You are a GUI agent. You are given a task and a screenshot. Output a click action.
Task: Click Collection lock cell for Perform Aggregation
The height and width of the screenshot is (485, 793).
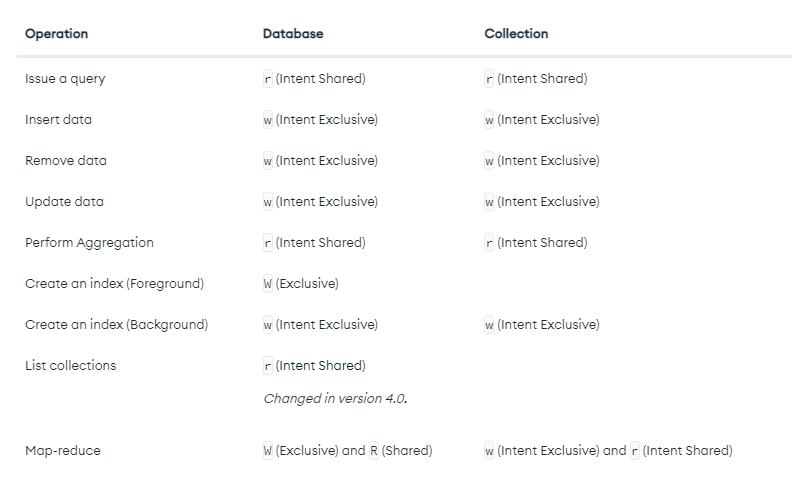(x=536, y=243)
